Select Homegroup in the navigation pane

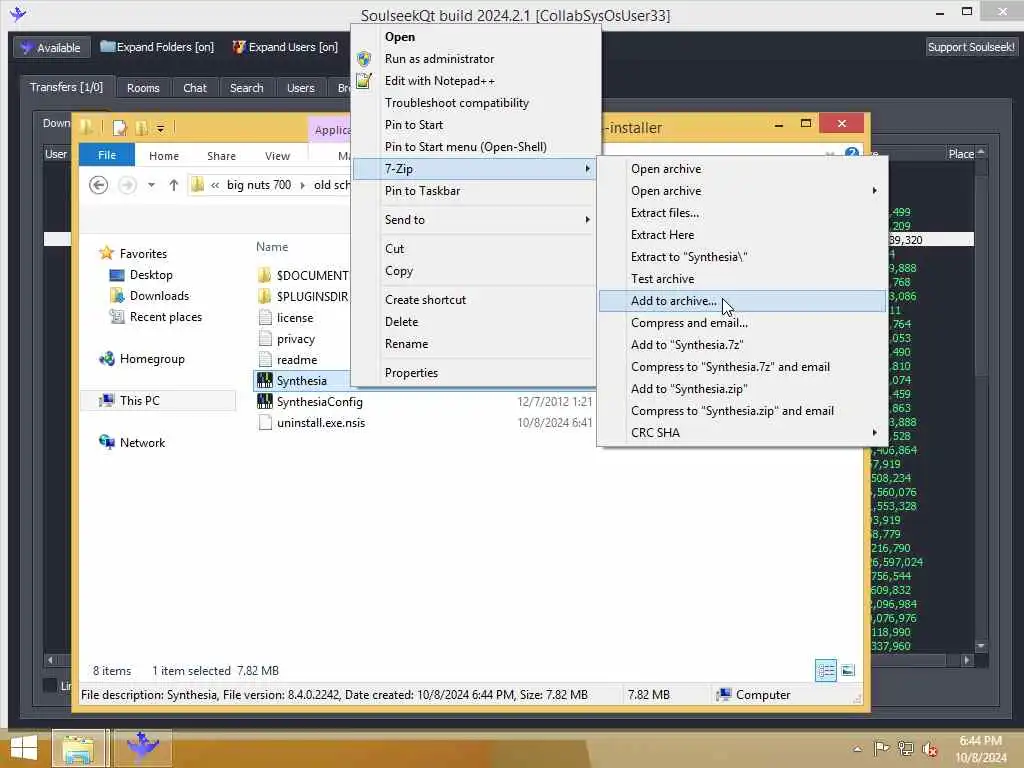[x=152, y=359]
